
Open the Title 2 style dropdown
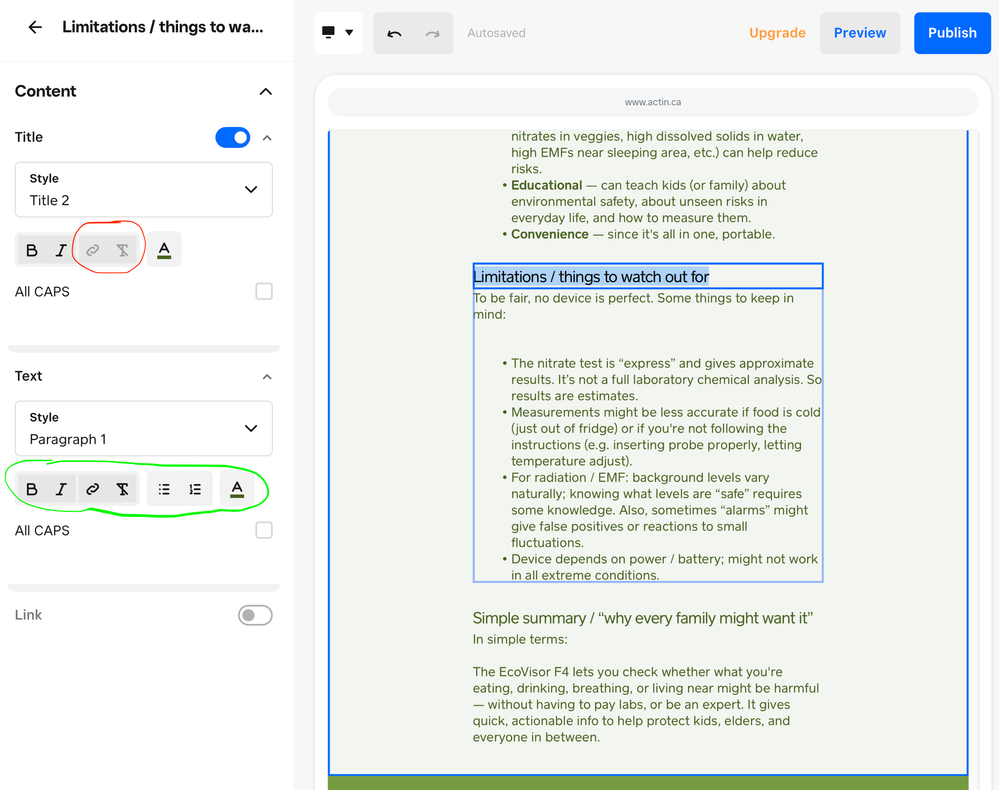[x=144, y=189]
